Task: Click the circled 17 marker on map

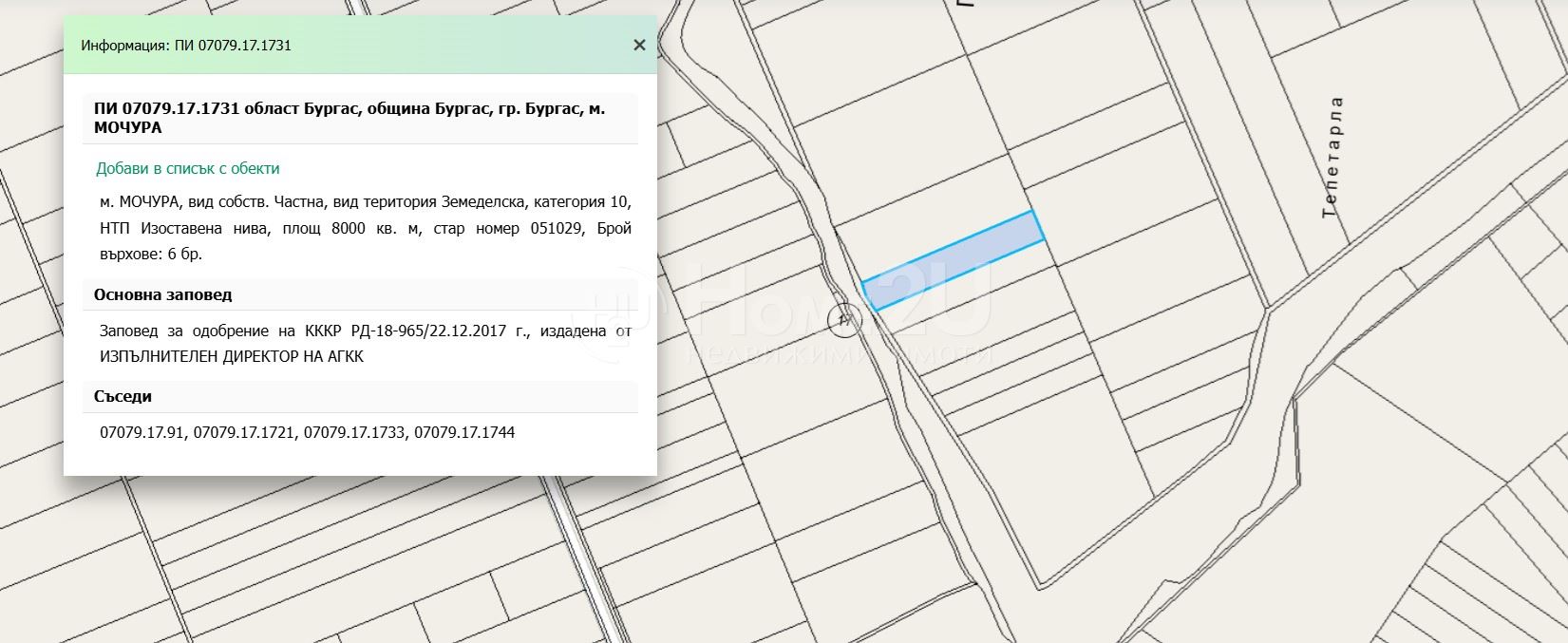Action: 841,321
